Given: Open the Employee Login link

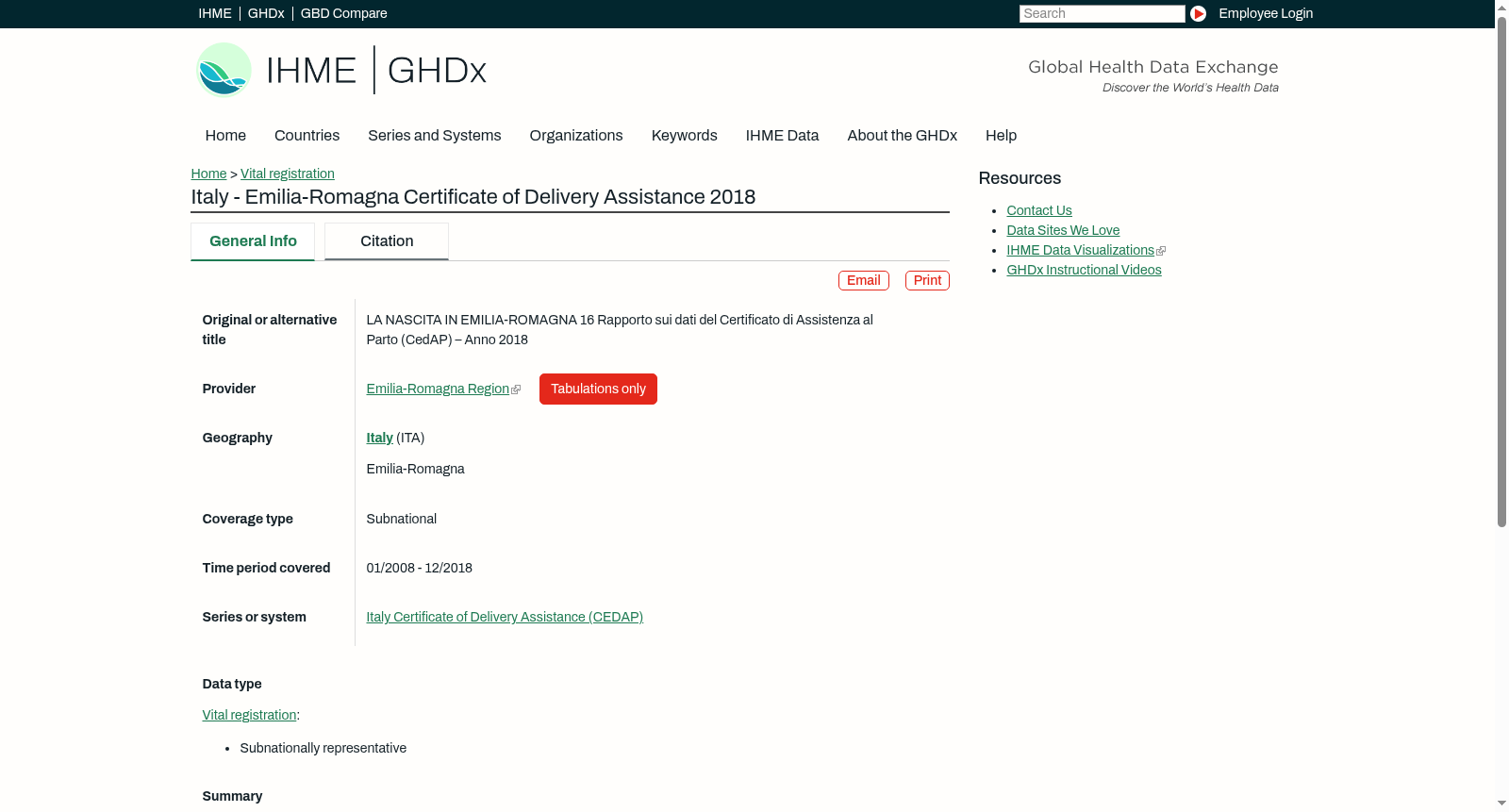Looking at the screenshot, I should point(1266,13).
